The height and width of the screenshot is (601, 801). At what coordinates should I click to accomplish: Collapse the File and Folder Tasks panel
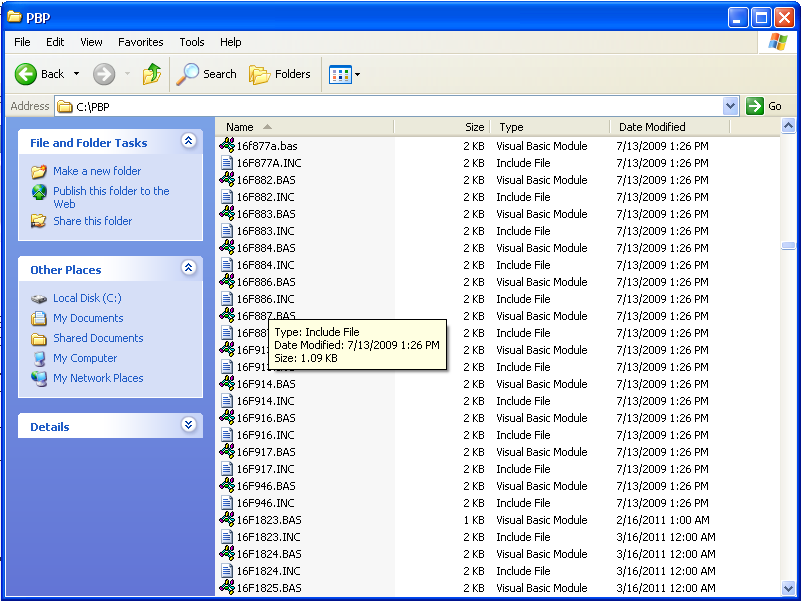click(188, 142)
